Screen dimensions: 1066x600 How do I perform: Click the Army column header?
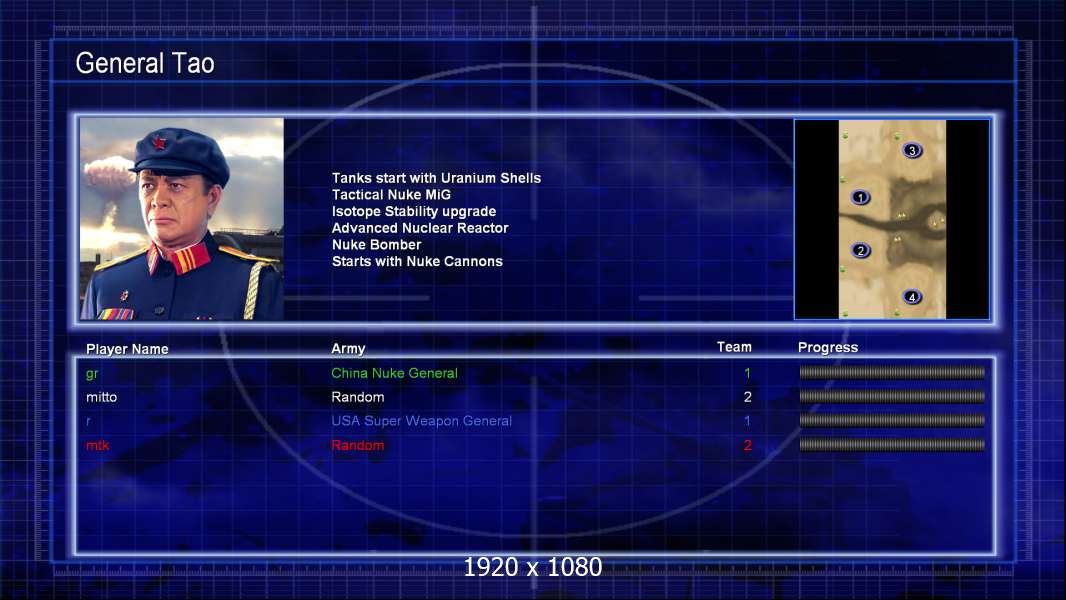click(348, 349)
